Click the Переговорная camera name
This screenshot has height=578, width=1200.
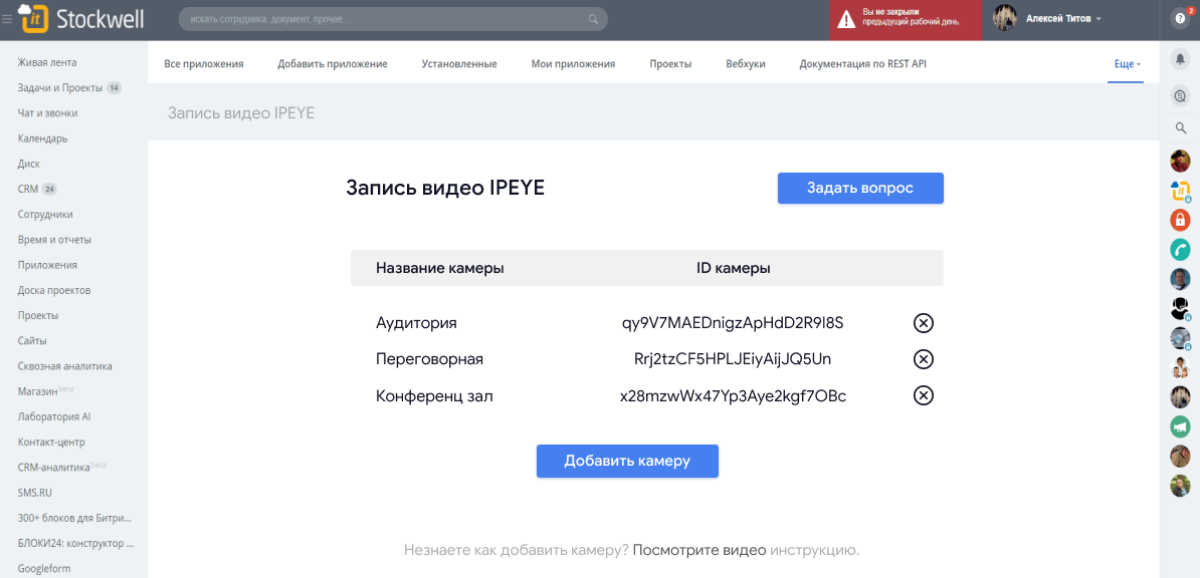point(429,359)
